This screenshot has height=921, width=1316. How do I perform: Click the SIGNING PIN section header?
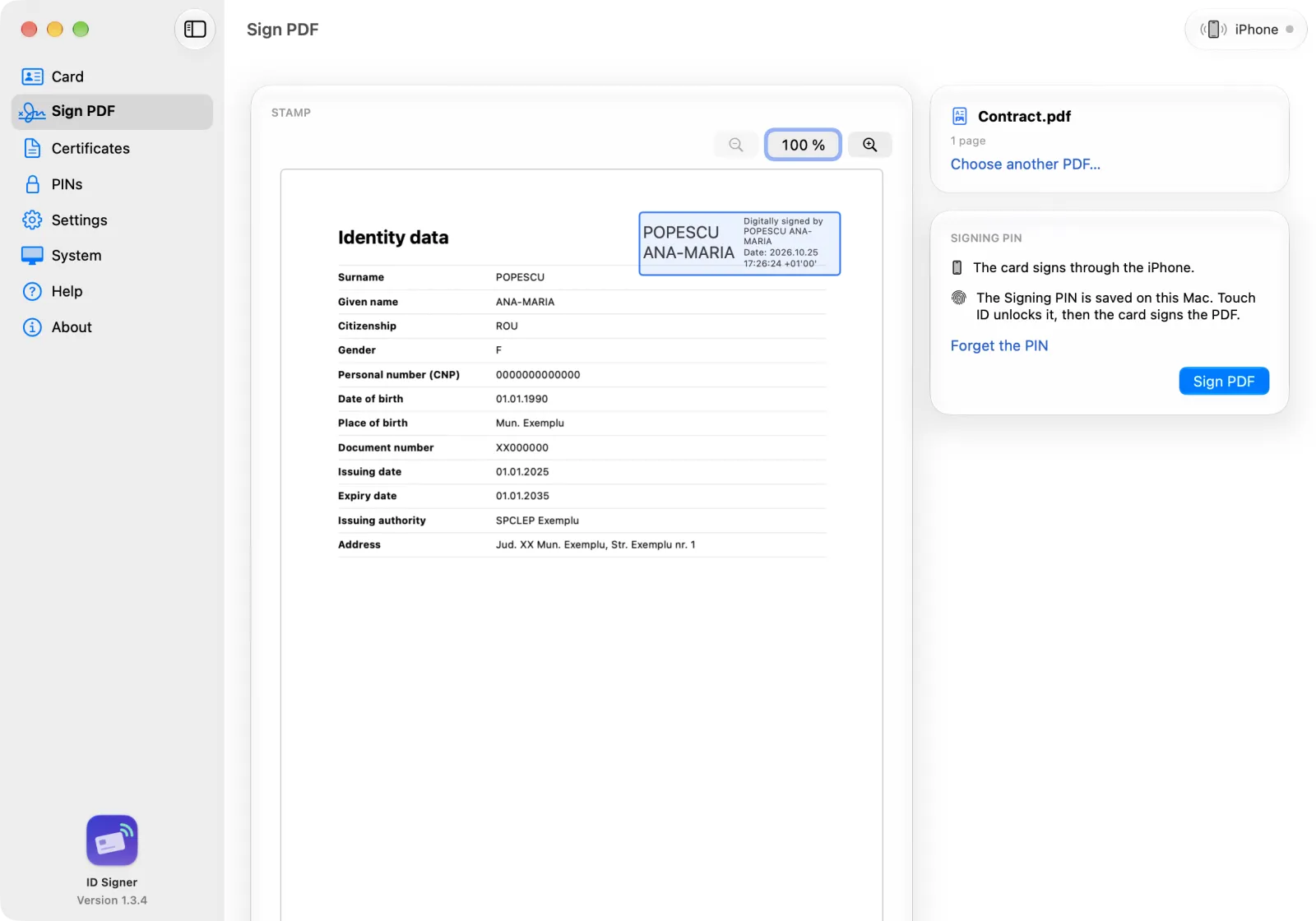click(986, 238)
